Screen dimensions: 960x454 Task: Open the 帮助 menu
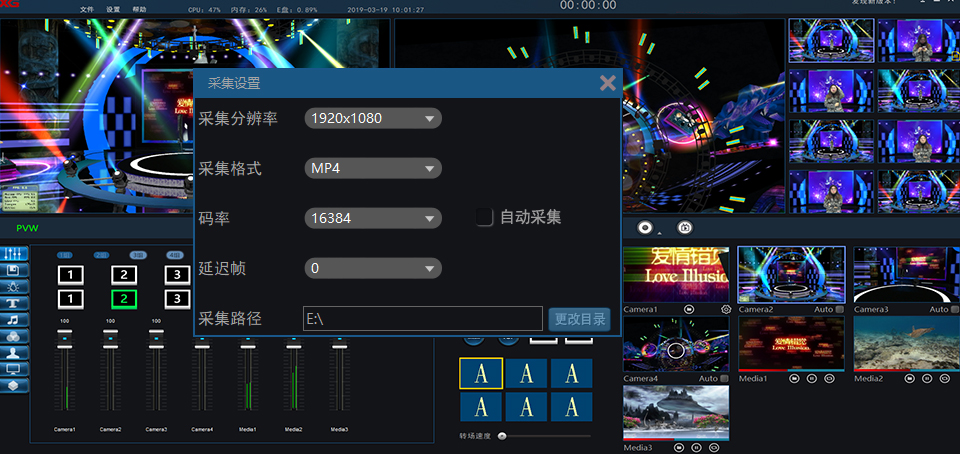pos(139,9)
